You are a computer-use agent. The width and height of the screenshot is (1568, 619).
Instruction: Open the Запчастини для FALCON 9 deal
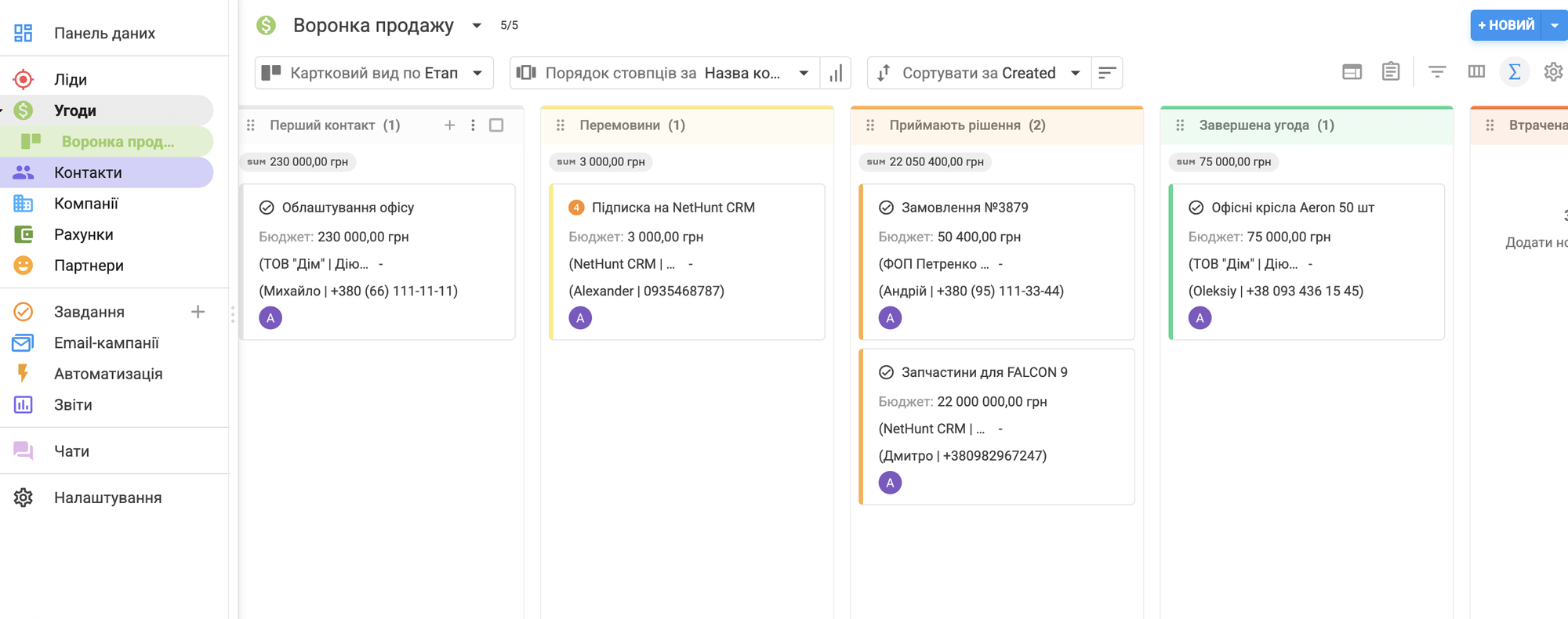tap(984, 372)
